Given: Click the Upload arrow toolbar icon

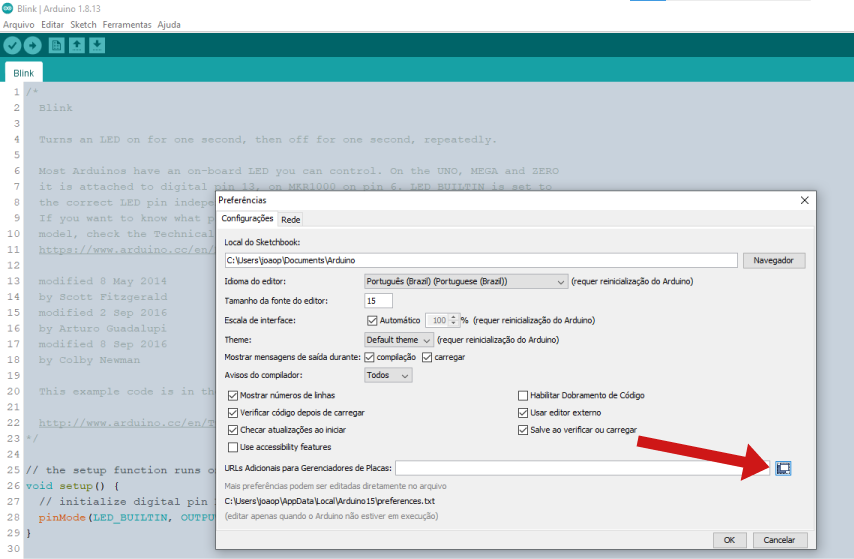Looking at the screenshot, I should point(32,45).
